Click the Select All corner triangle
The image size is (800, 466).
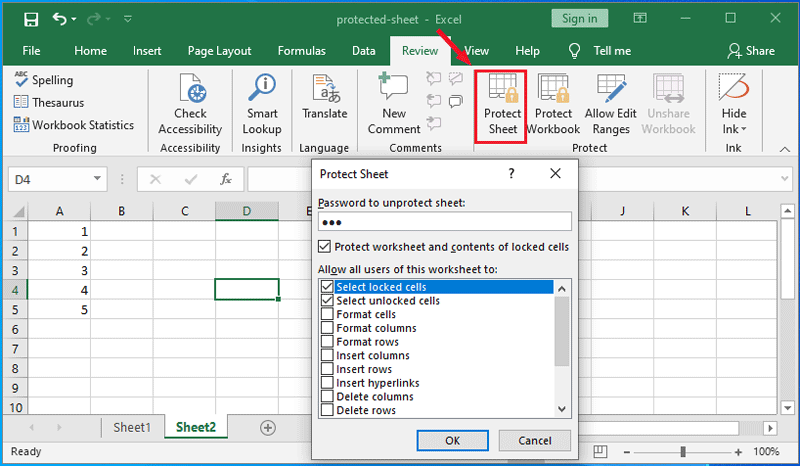(18, 211)
